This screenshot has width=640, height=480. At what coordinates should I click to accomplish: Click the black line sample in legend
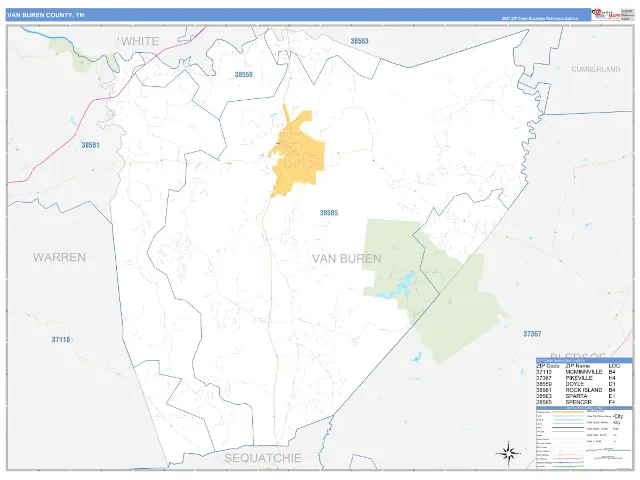pyautogui.click(x=568, y=427)
